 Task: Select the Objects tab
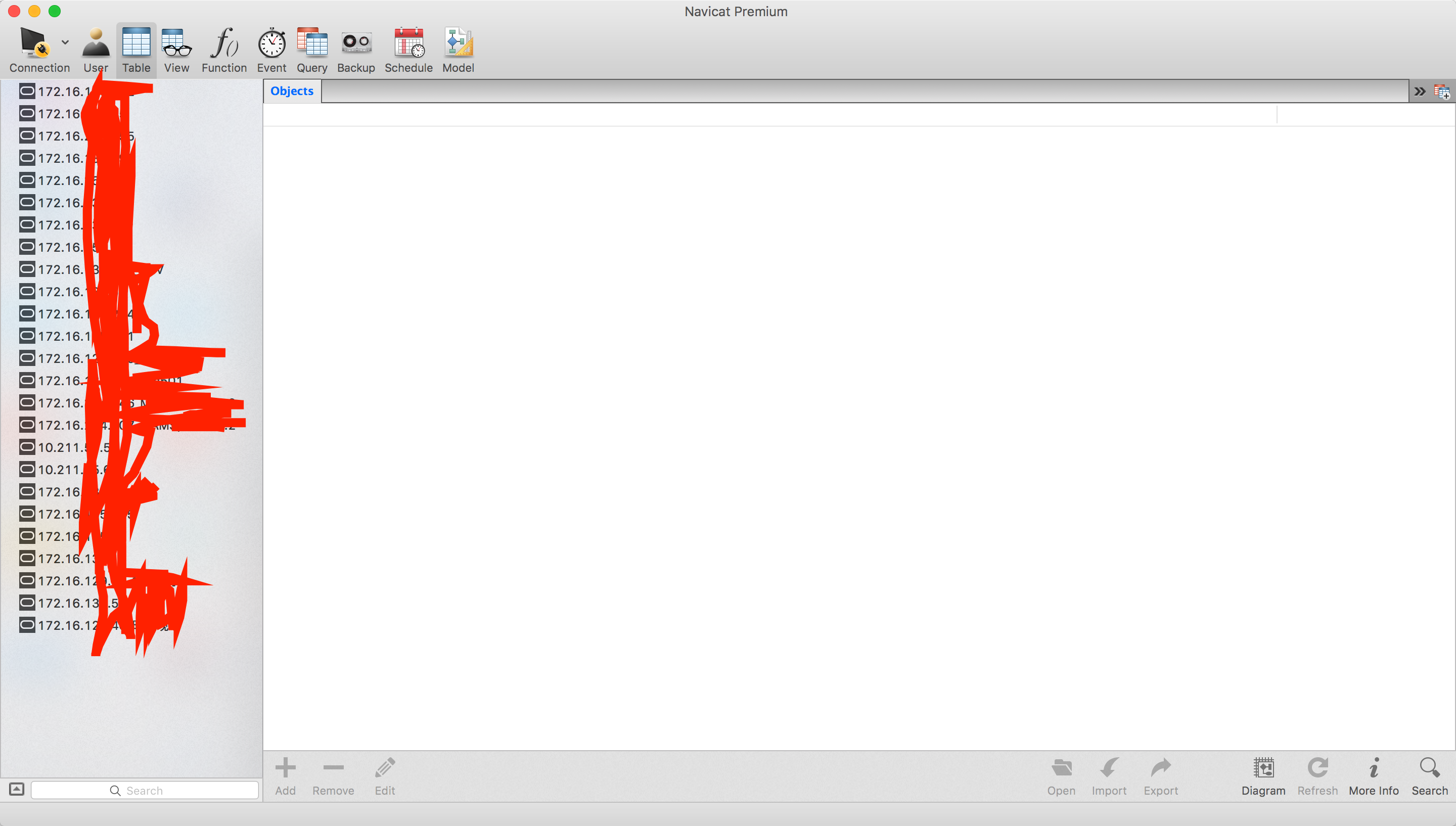(x=292, y=91)
